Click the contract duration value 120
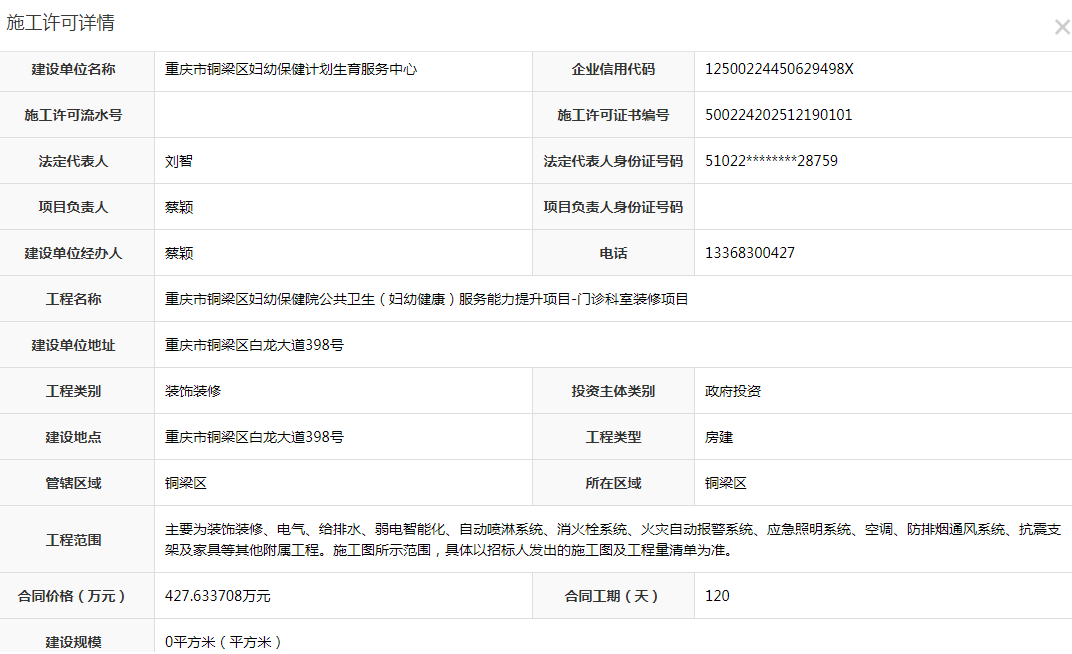The height and width of the screenshot is (654, 1072). click(717, 596)
